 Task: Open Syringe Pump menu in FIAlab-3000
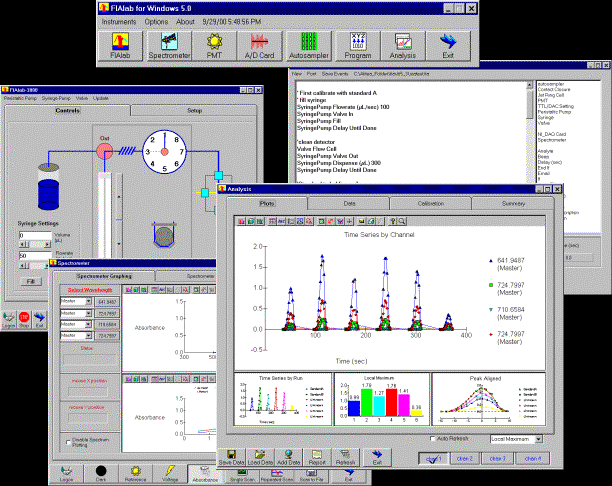(x=56, y=98)
